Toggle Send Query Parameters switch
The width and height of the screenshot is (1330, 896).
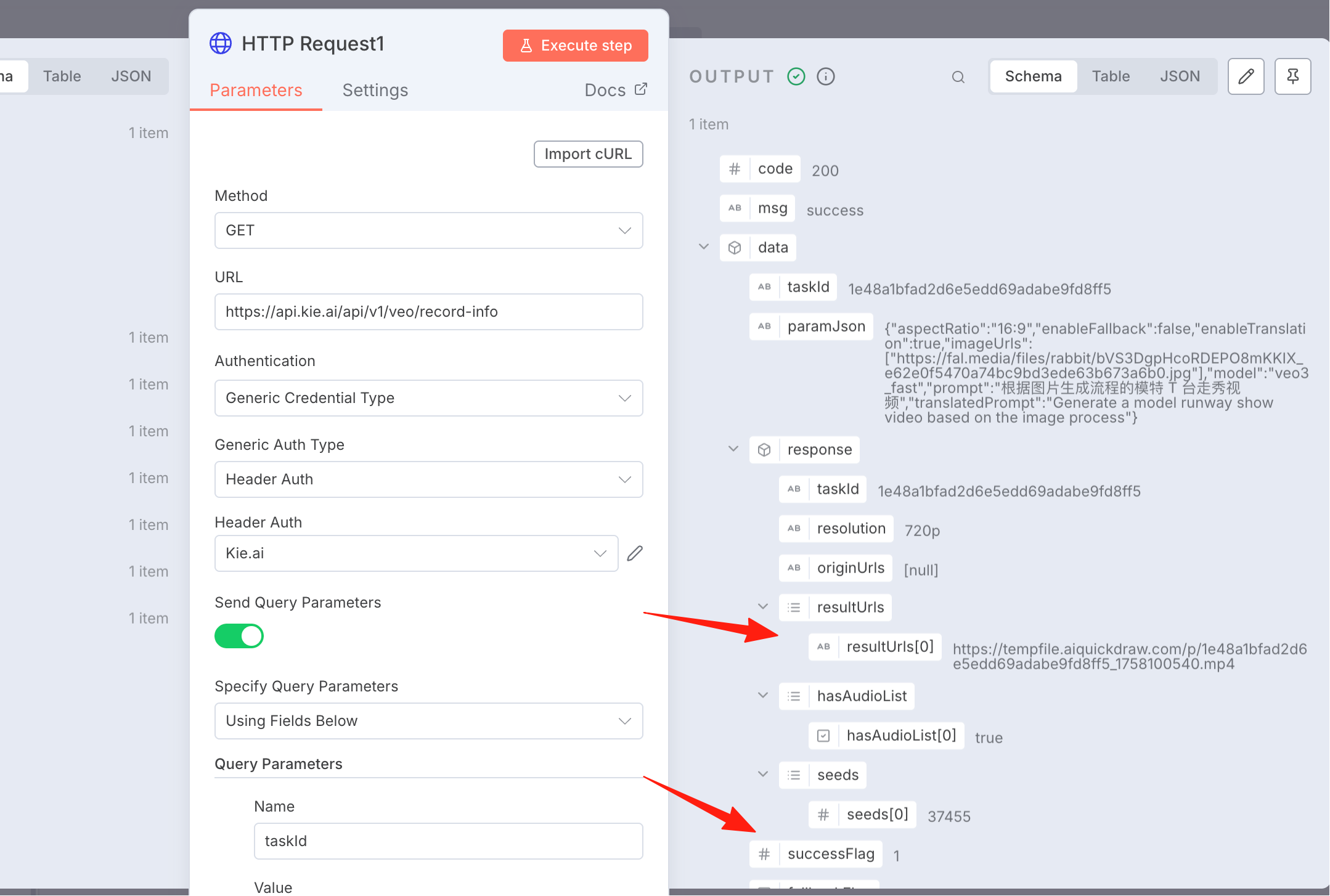[x=239, y=636]
